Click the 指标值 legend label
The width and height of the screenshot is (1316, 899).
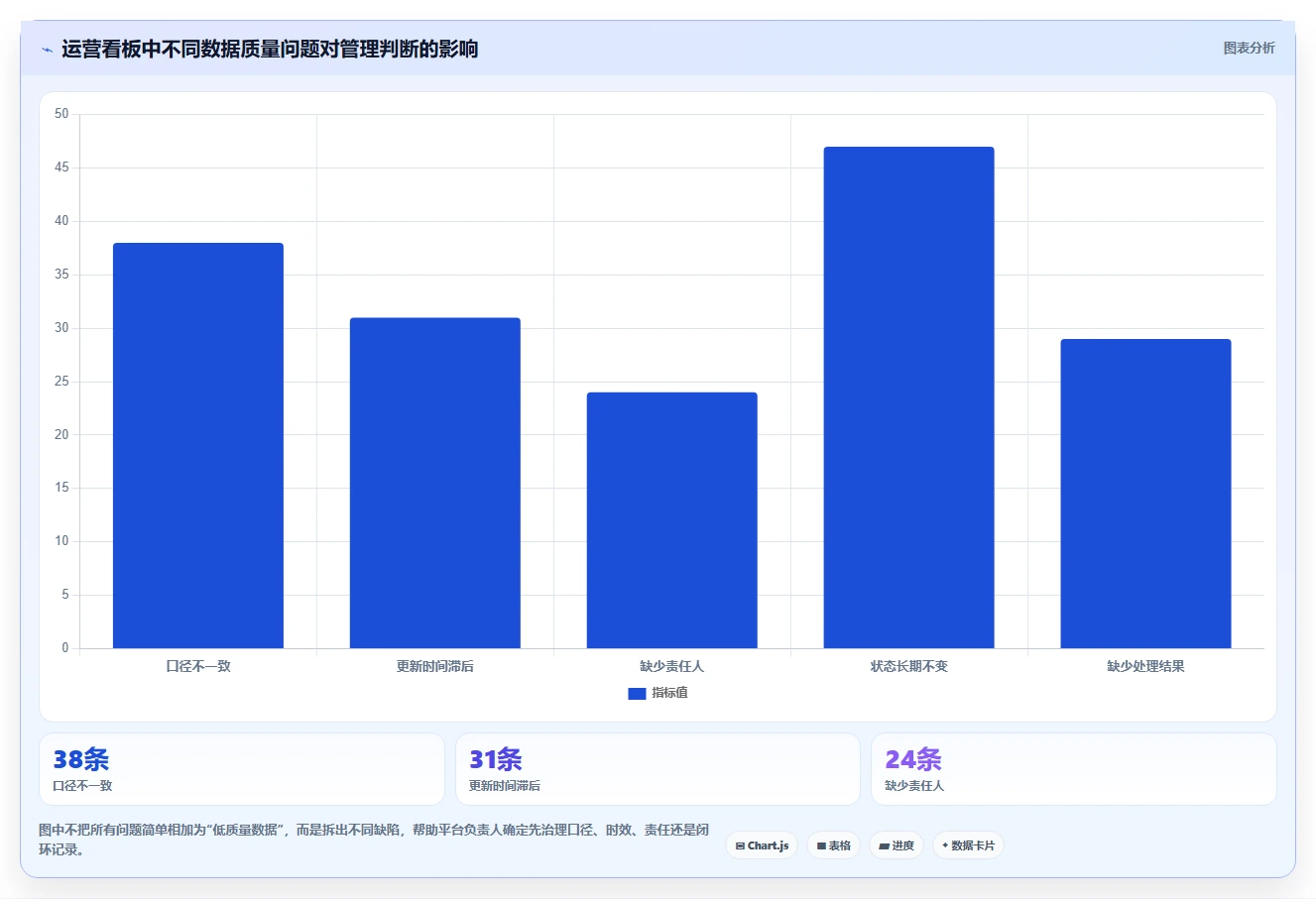[669, 693]
